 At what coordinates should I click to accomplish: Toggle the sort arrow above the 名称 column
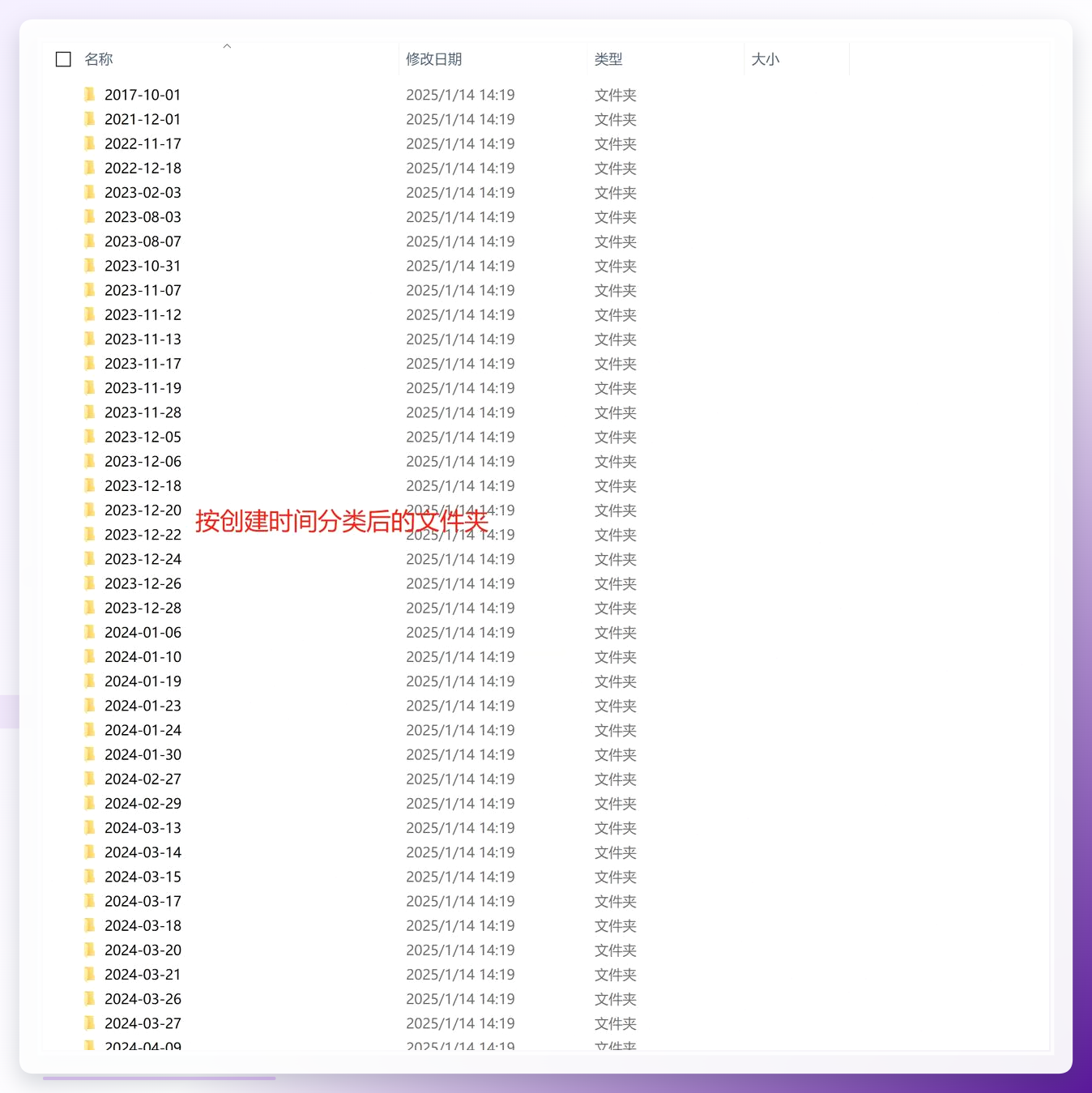pos(228,46)
